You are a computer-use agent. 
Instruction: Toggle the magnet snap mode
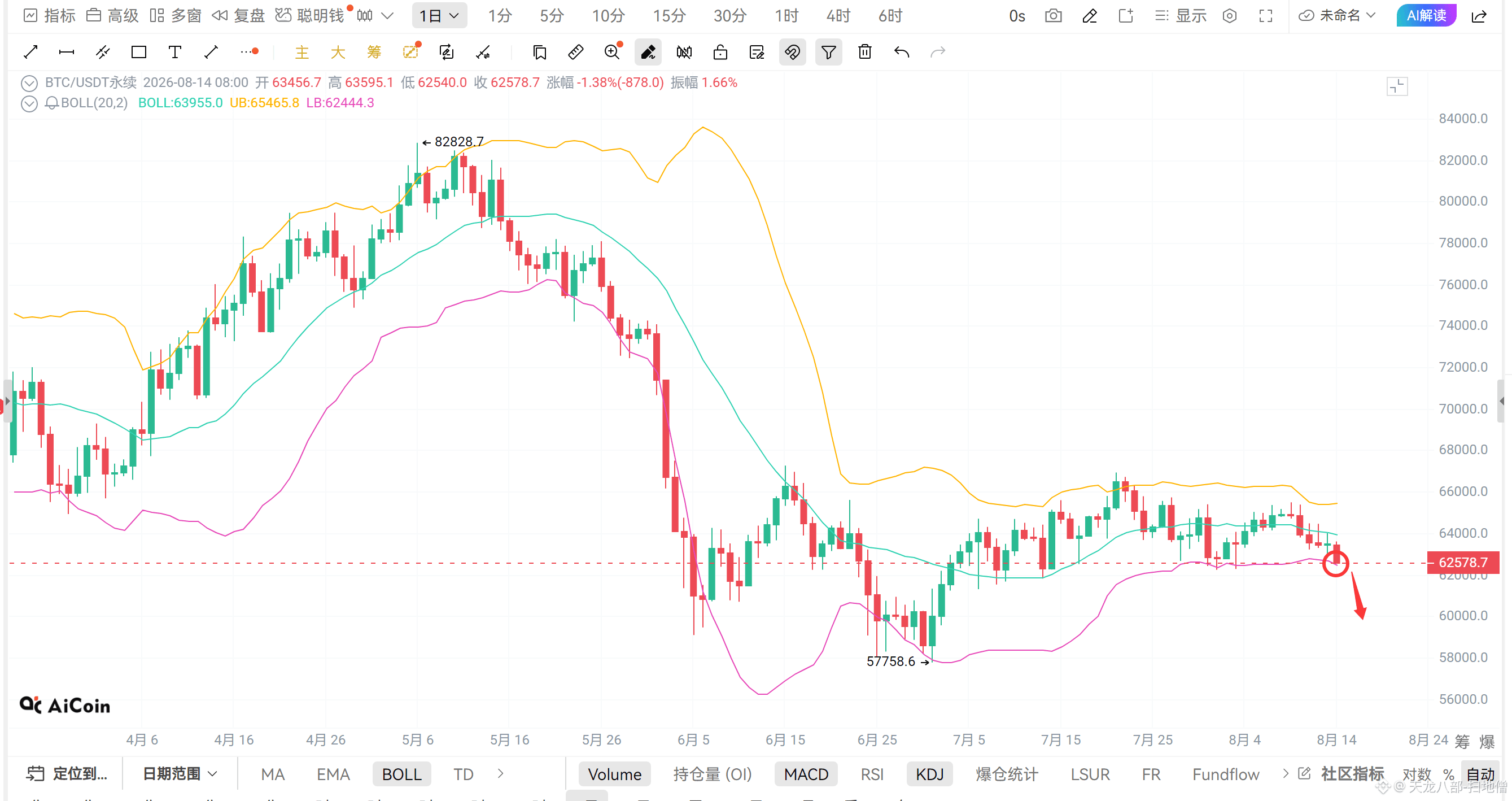(x=792, y=53)
